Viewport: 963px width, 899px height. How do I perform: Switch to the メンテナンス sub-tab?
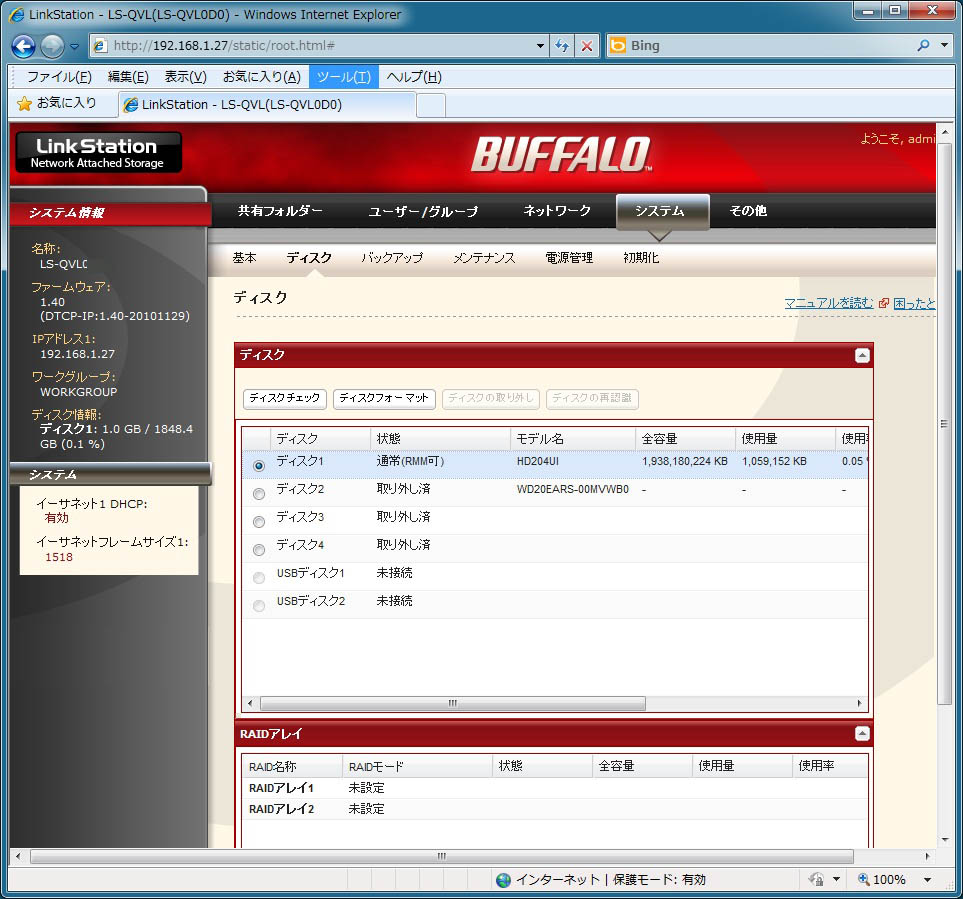484,258
